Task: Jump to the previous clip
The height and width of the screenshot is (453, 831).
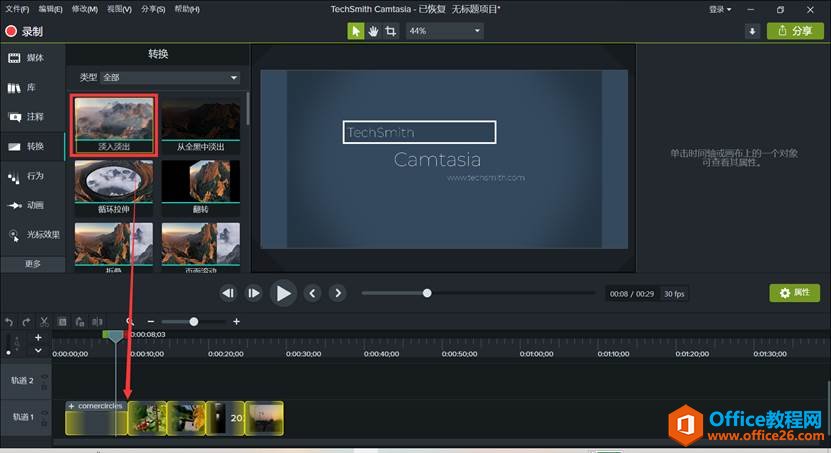Action: pos(312,293)
